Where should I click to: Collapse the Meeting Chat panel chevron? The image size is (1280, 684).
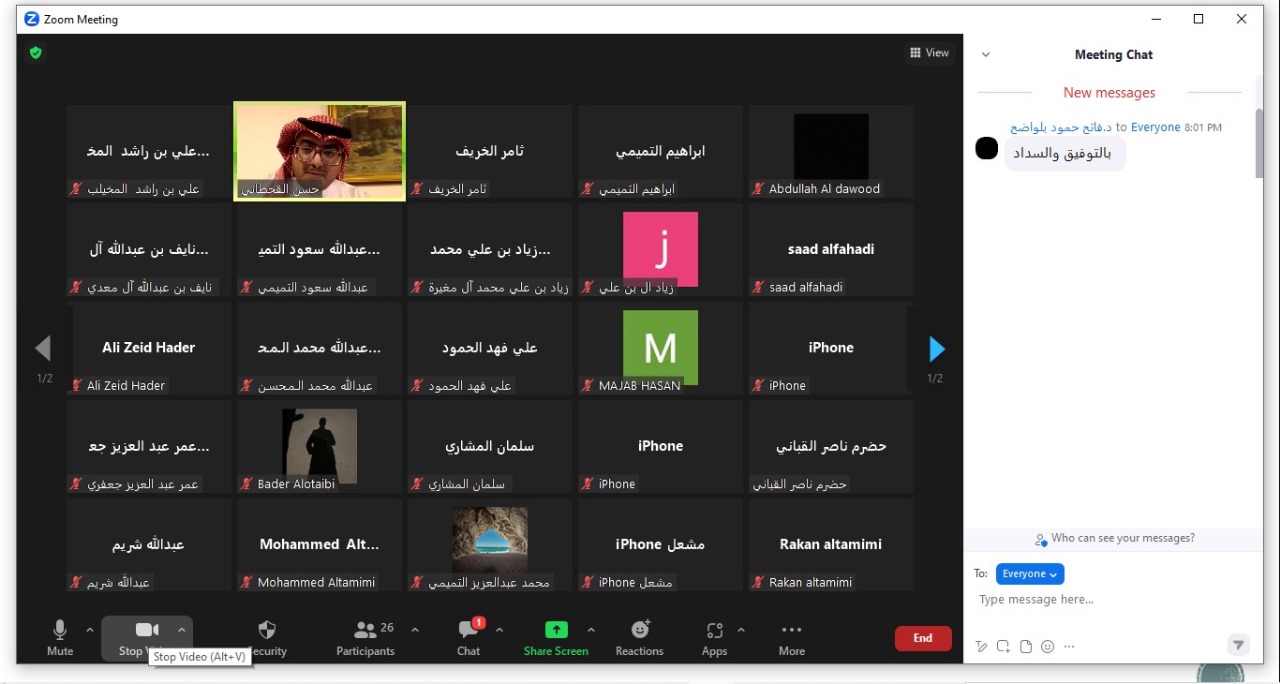(x=985, y=55)
